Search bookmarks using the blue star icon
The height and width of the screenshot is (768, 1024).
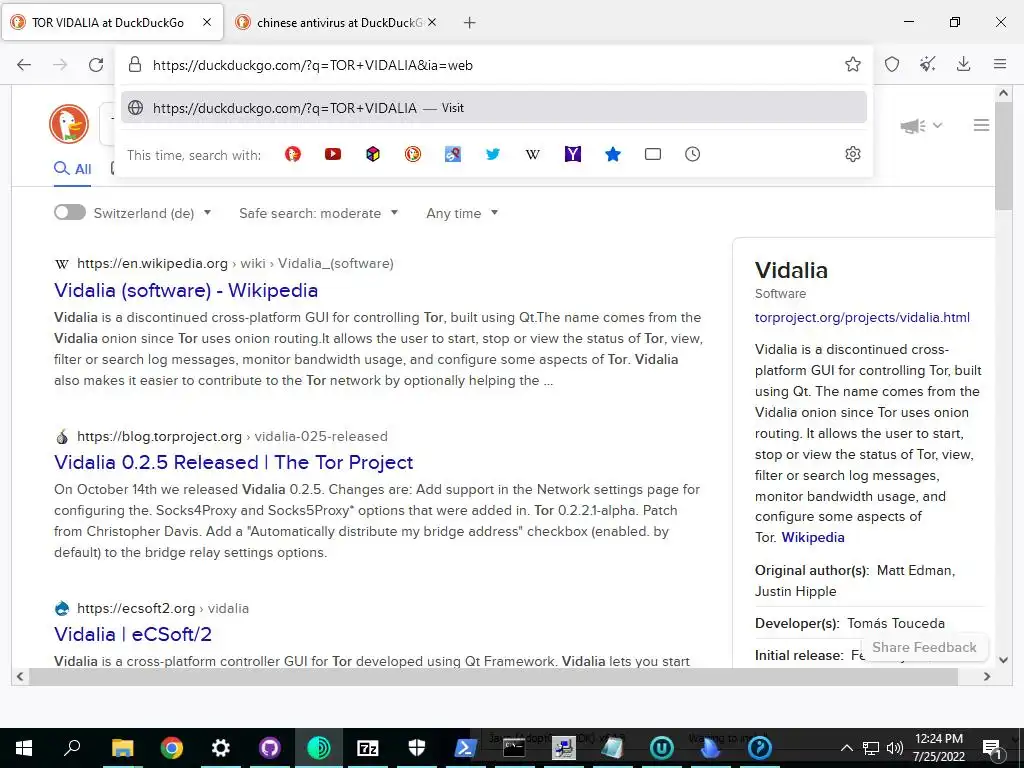click(x=613, y=154)
